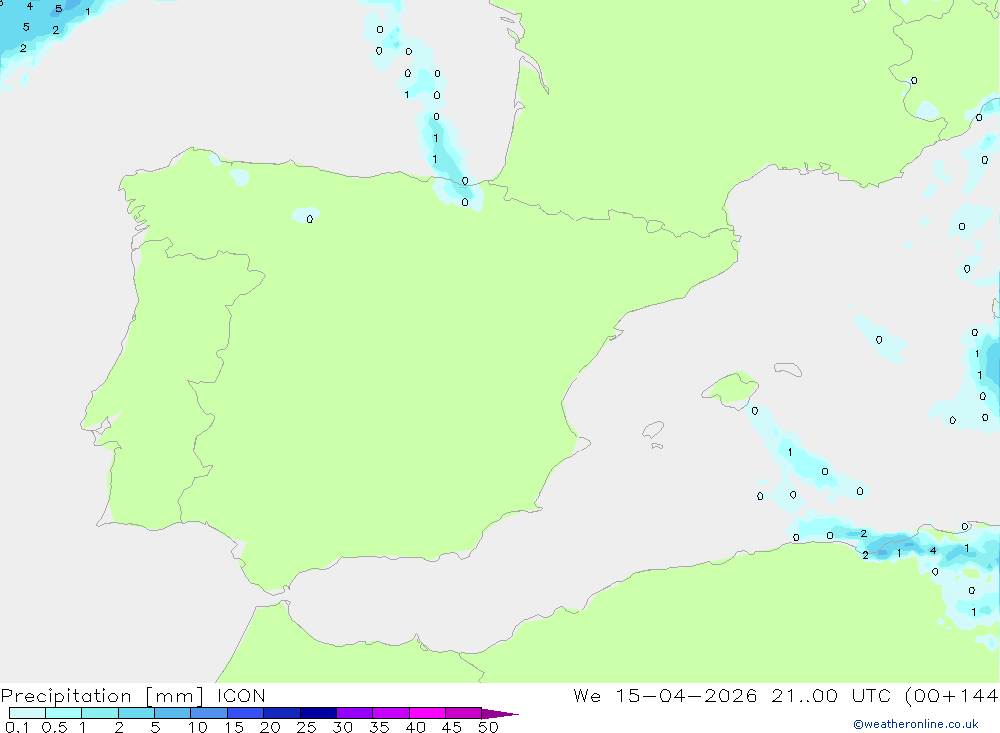
Task: Pick the 5–10 mm blue legend swatch
Action: (x=173, y=713)
